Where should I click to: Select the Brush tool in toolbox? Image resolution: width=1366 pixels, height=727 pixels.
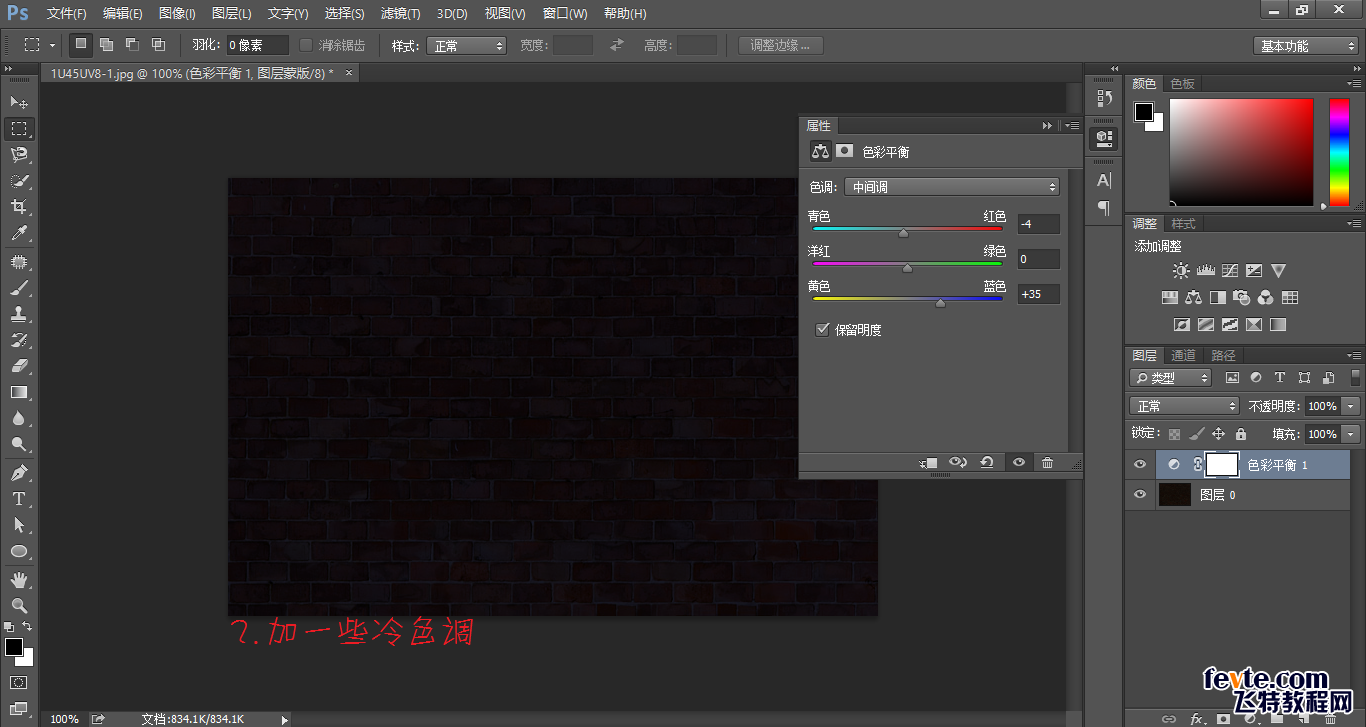coord(19,288)
